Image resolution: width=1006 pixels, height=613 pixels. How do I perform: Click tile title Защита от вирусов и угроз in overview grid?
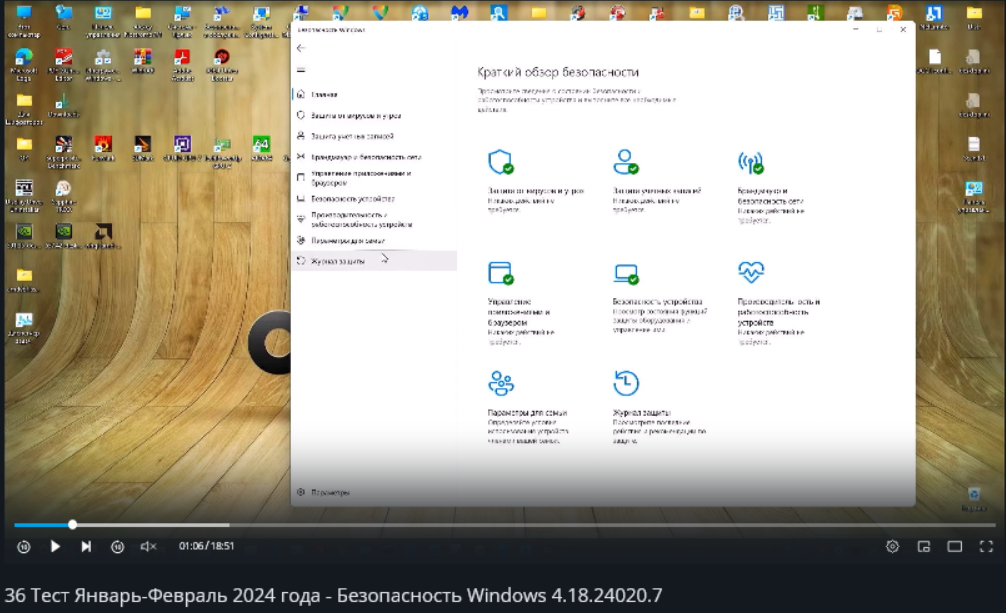click(536, 191)
